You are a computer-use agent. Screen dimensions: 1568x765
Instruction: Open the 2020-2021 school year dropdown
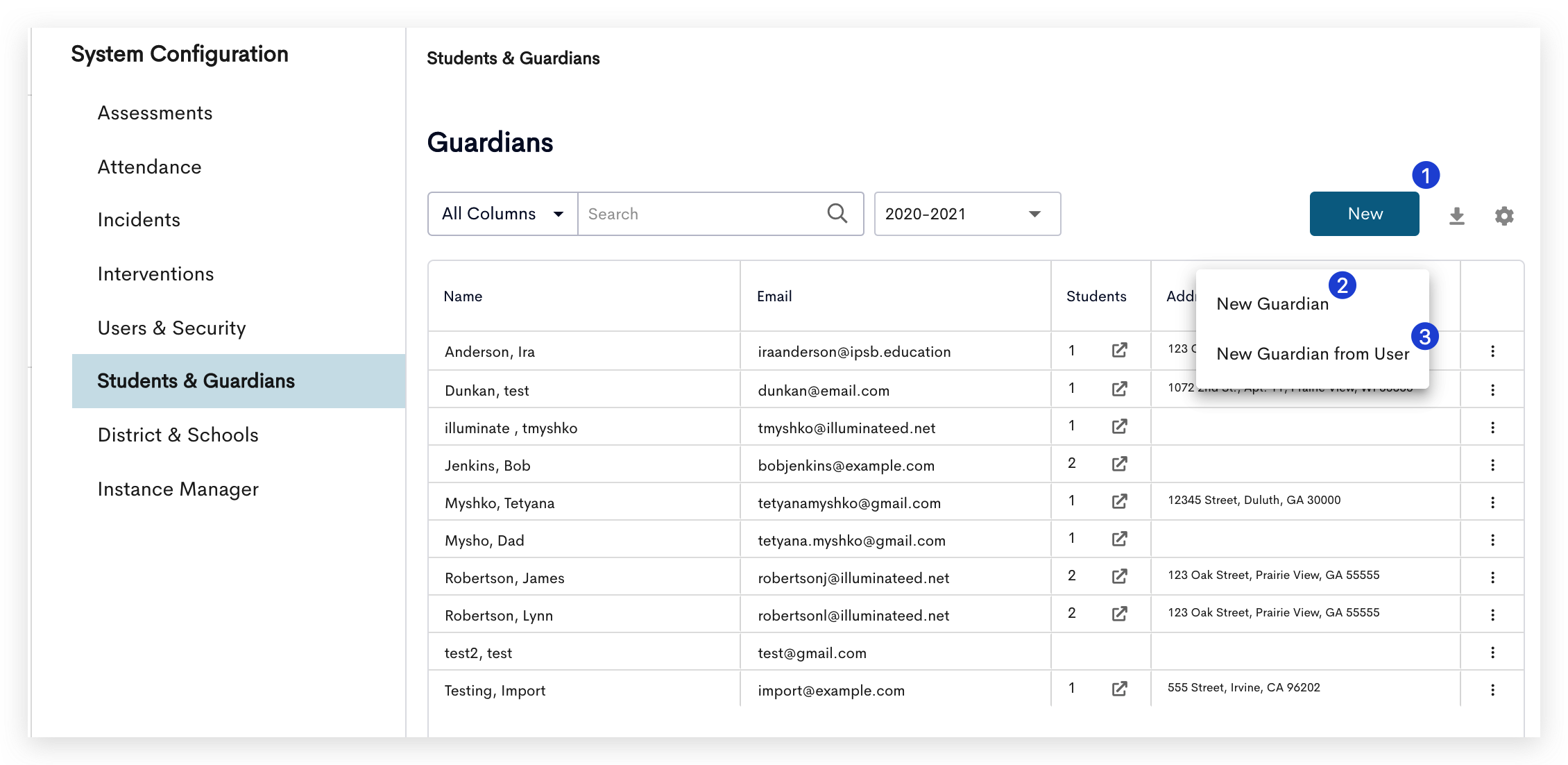point(967,214)
